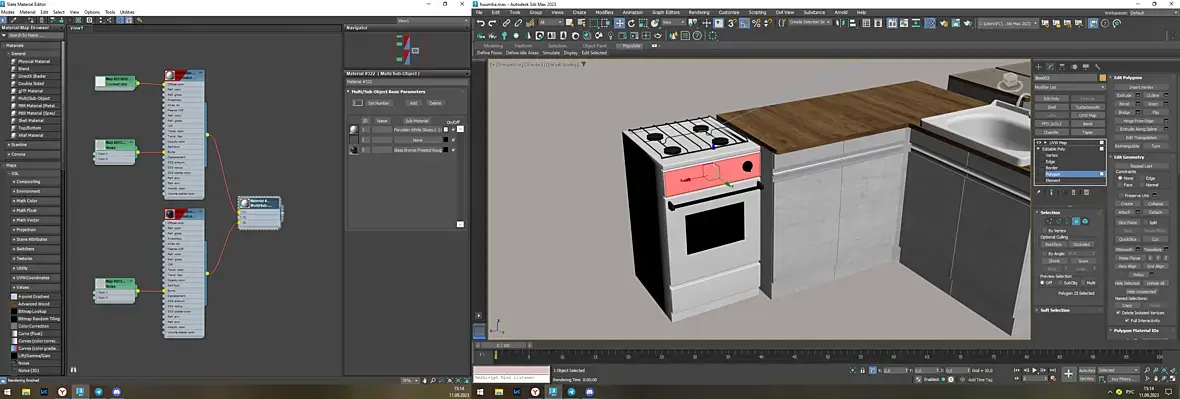This screenshot has width=1180, height=399.
Task: Open the Modifier List dropdown
Action: click(1069, 87)
